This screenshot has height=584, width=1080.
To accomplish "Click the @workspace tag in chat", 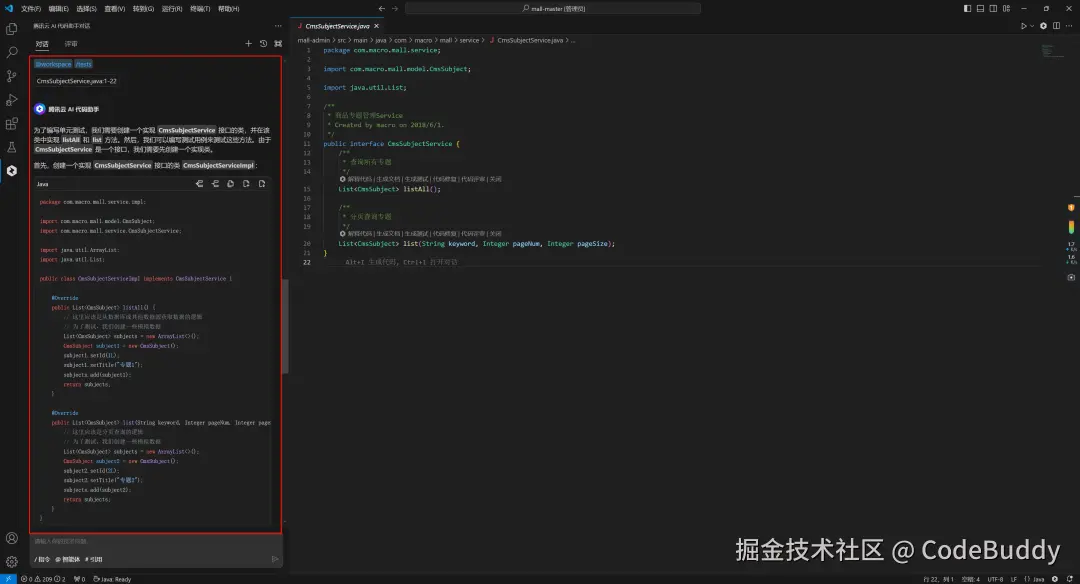I will click(x=53, y=64).
